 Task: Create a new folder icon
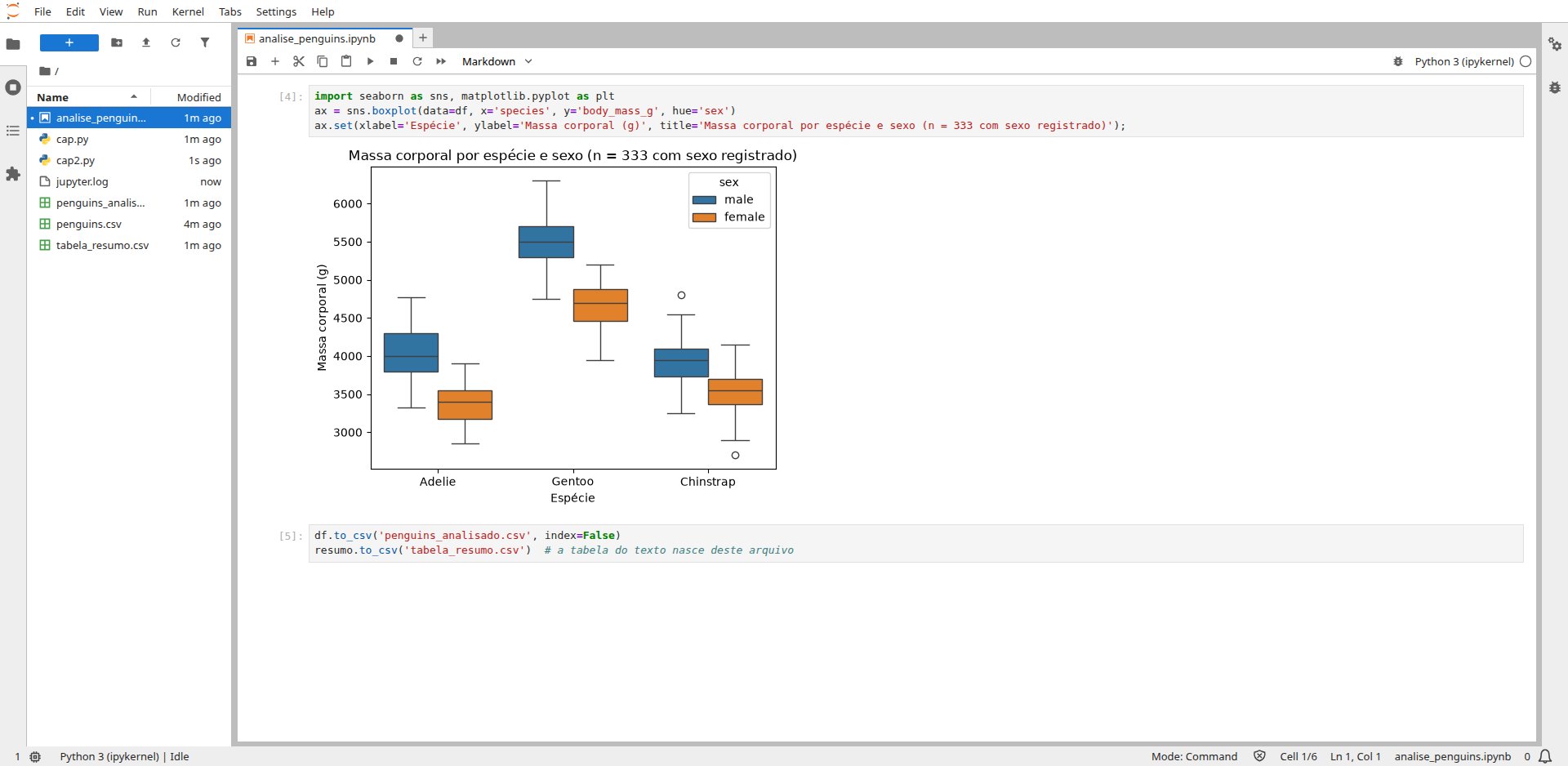117,42
